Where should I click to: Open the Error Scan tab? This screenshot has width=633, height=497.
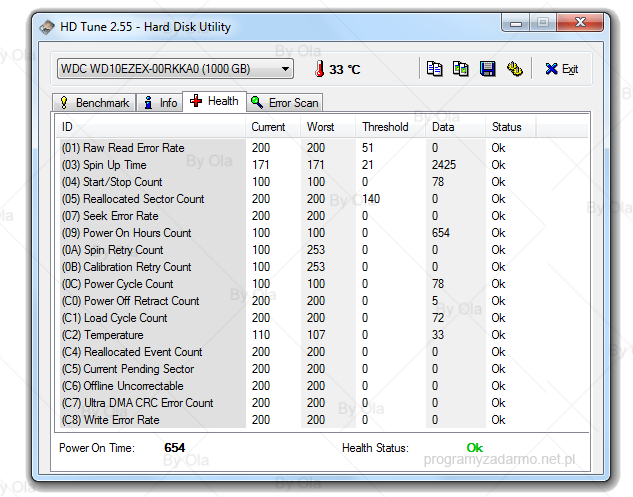(x=285, y=103)
